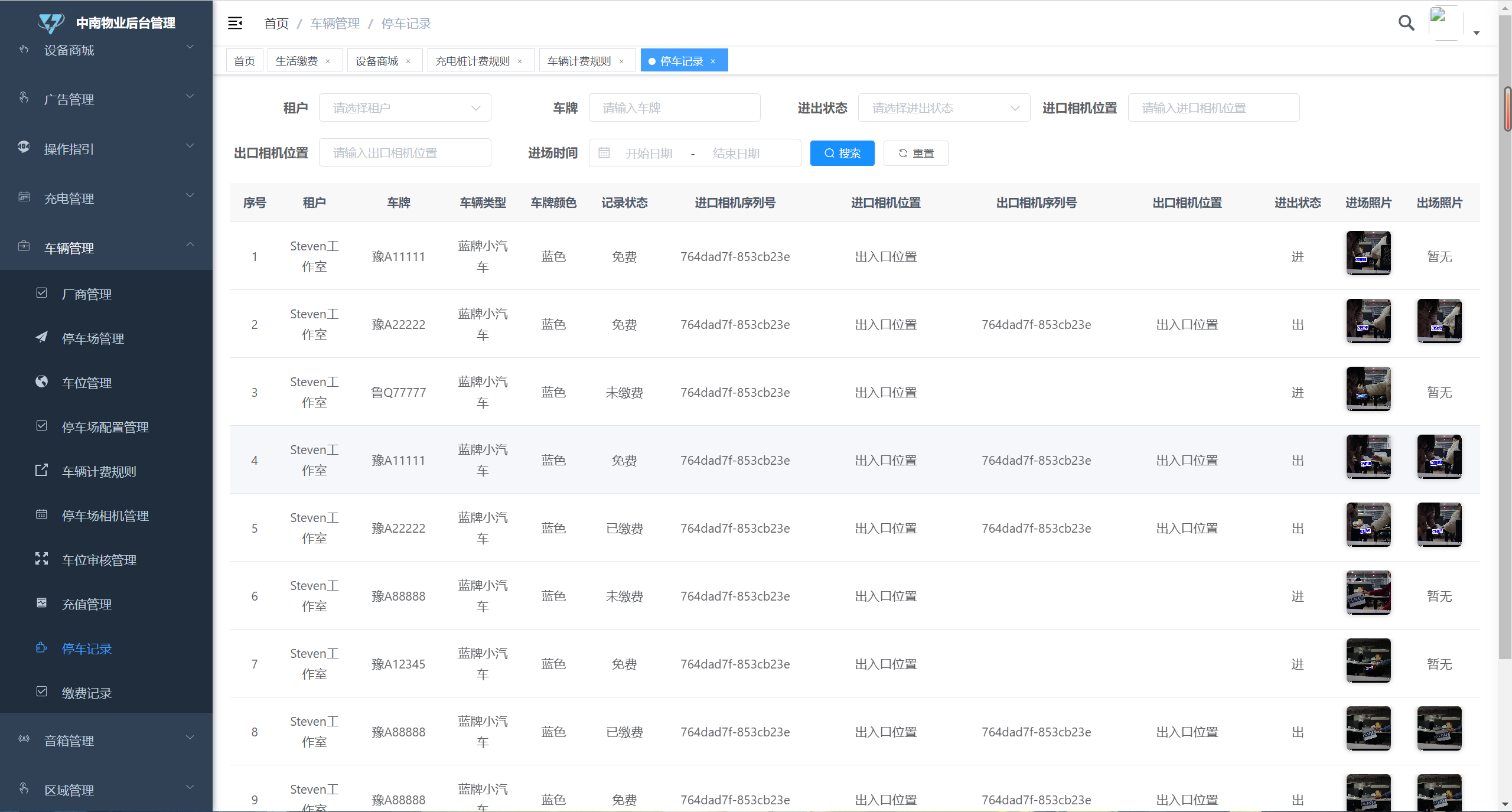Click the 区域管理 sidebar icon
1512x812 pixels.
tap(24, 788)
